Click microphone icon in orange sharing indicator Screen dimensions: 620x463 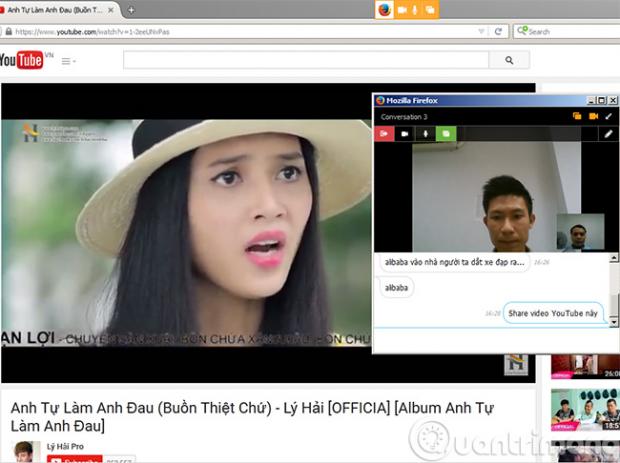coord(415,10)
